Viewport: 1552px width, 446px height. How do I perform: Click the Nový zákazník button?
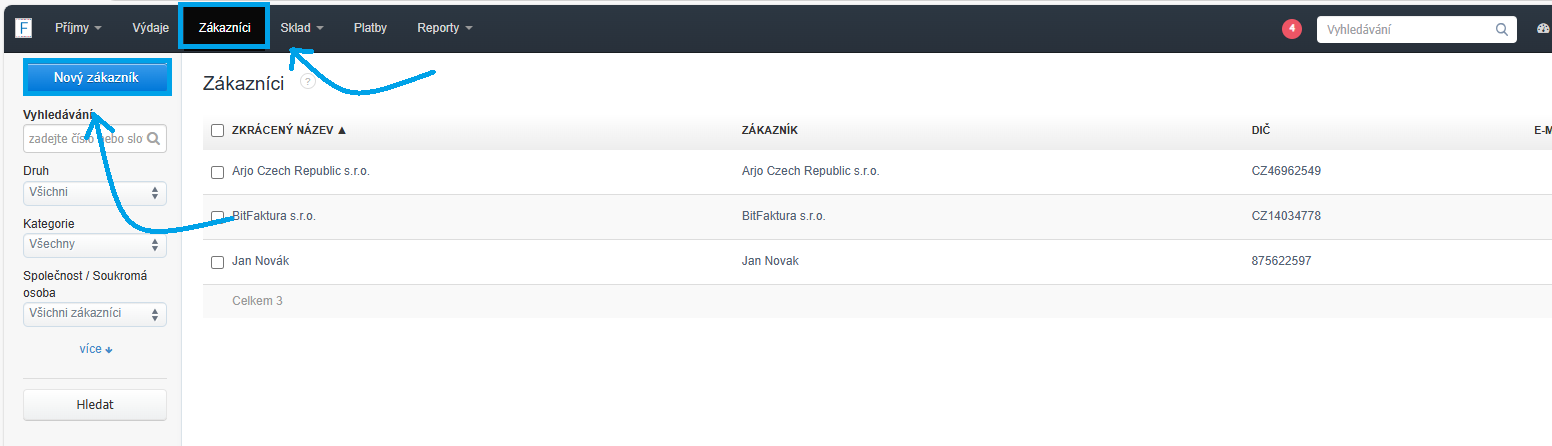click(x=96, y=77)
